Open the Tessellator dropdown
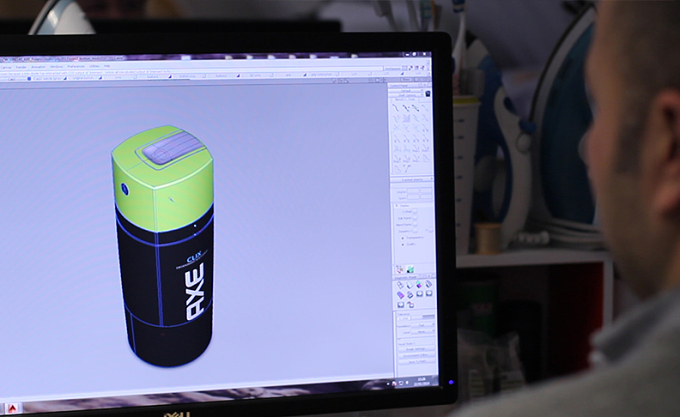Image resolution: width=680 pixels, height=417 pixels. tap(422, 325)
